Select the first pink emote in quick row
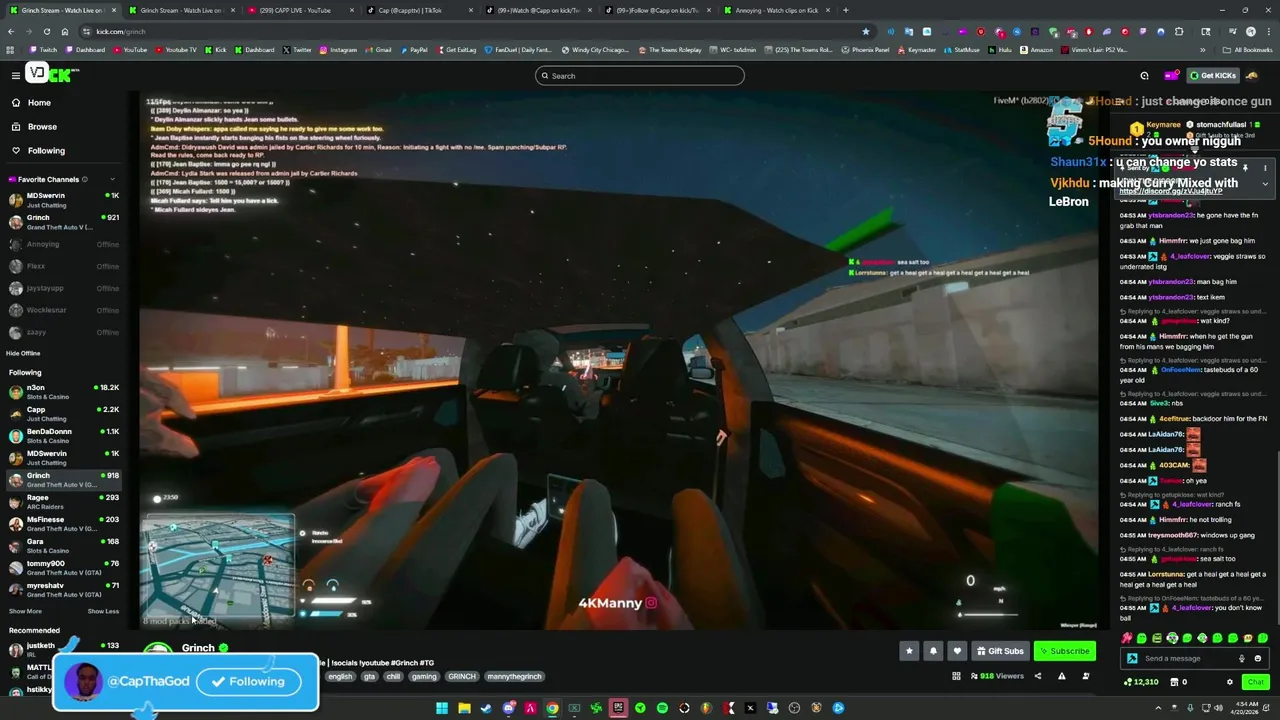1280x720 pixels. tap(1127, 638)
